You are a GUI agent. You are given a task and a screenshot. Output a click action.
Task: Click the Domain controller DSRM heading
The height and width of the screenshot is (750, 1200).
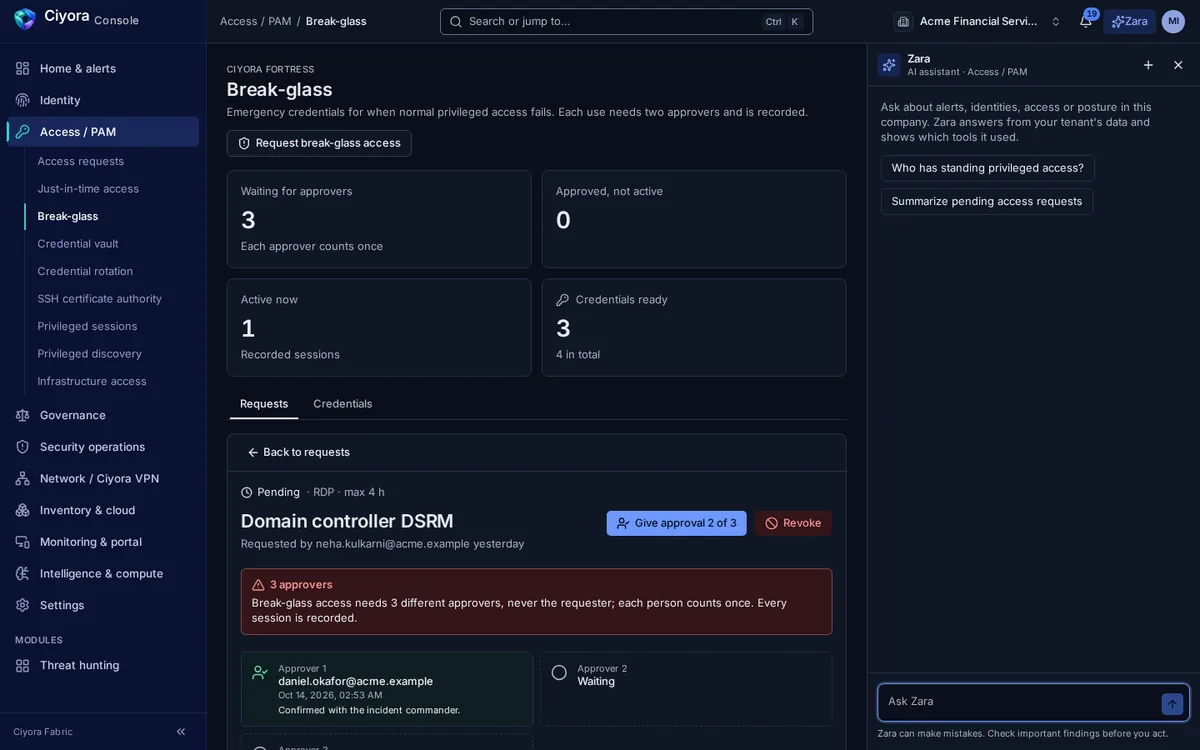[347, 521]
